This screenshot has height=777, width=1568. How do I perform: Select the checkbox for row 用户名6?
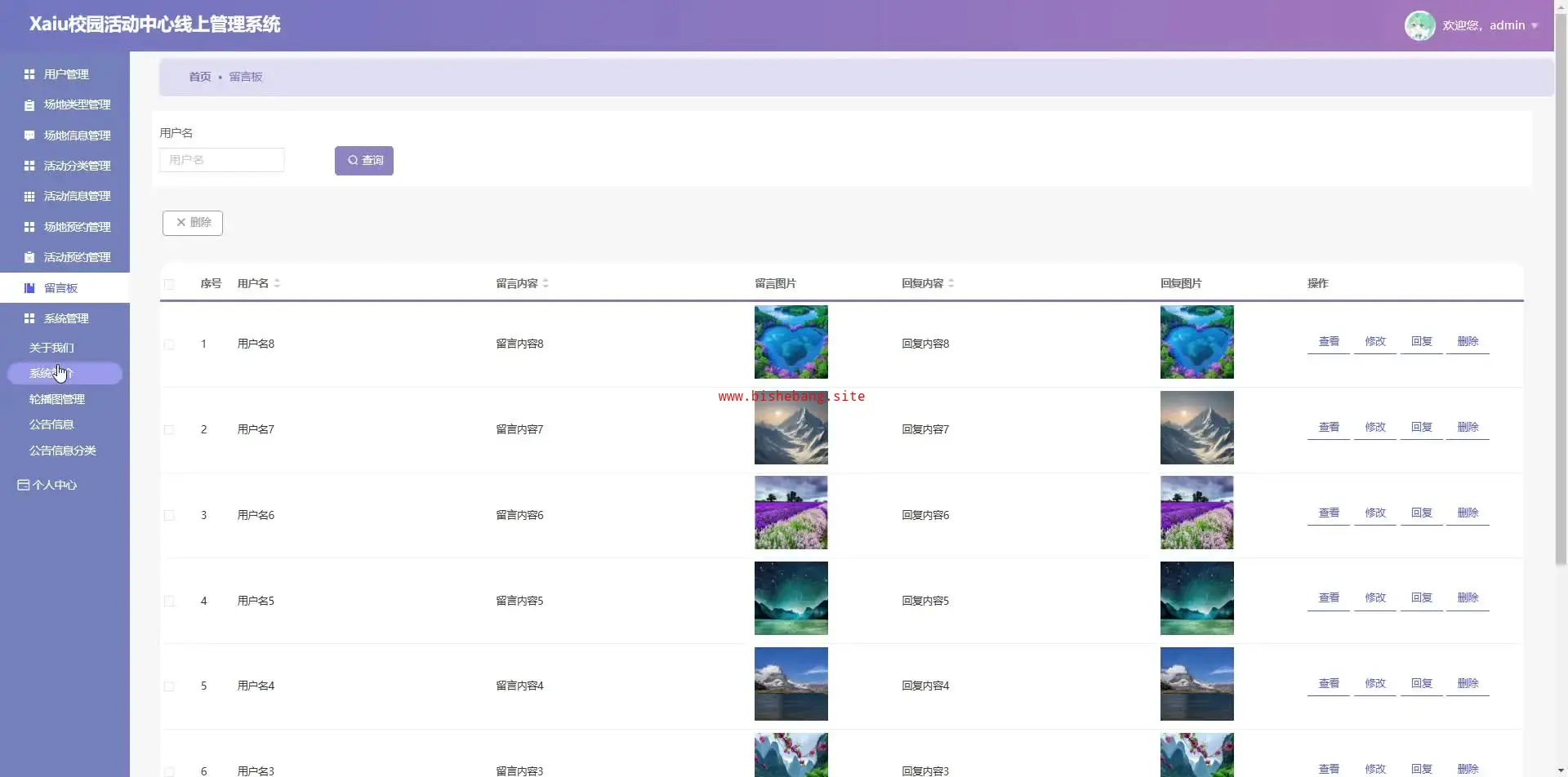169,516
